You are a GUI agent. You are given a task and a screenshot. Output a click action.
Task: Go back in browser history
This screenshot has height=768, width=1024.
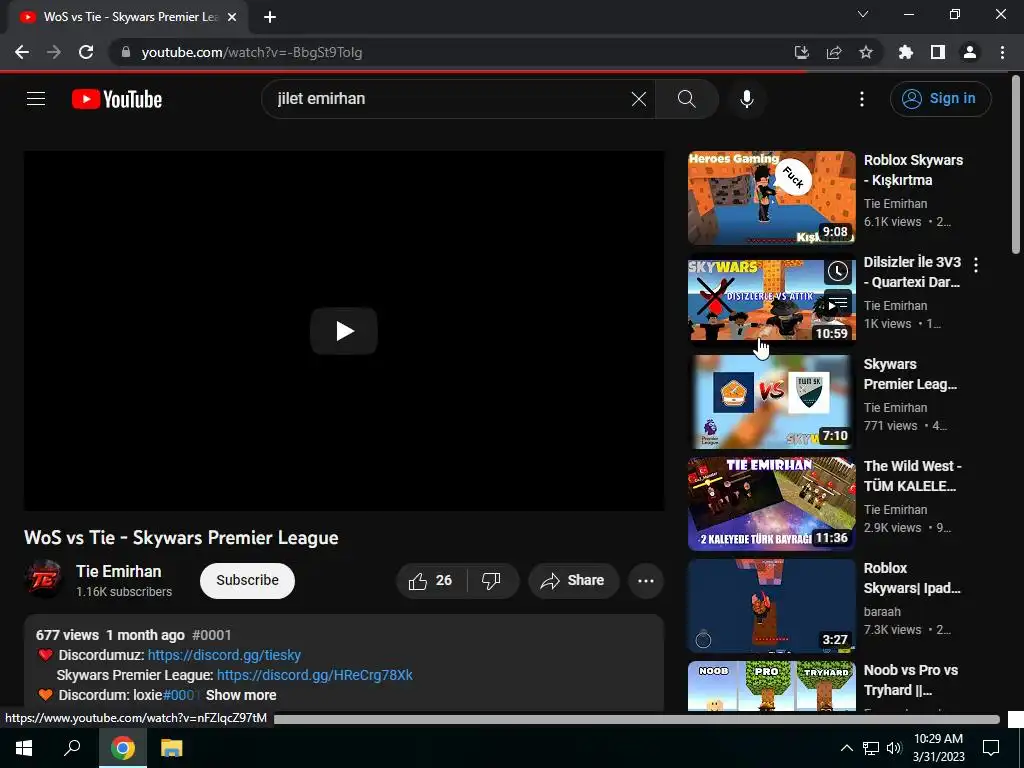tap(22, 52)
